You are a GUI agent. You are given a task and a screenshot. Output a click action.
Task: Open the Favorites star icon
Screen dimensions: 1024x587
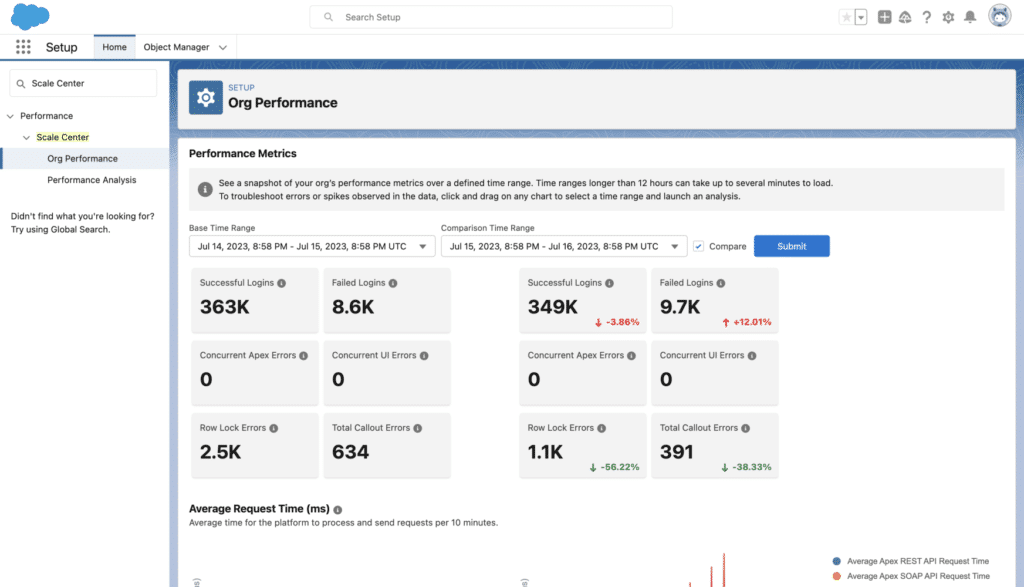pos(847,17)
